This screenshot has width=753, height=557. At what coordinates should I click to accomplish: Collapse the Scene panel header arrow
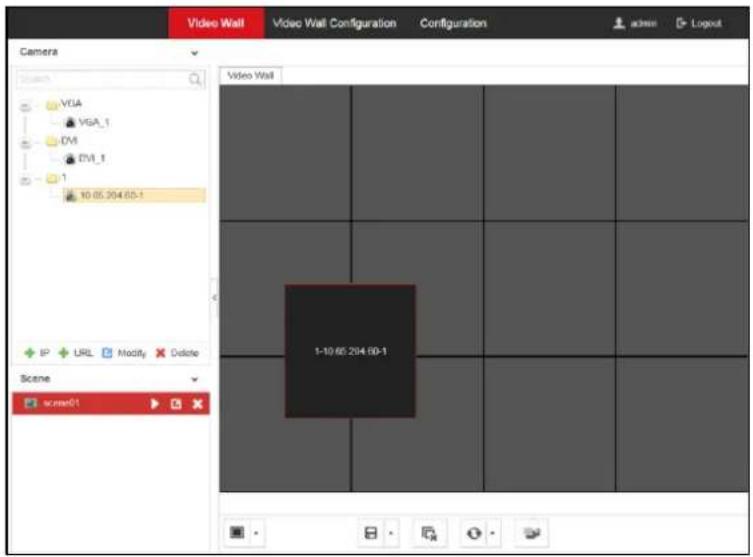point(194,379)
